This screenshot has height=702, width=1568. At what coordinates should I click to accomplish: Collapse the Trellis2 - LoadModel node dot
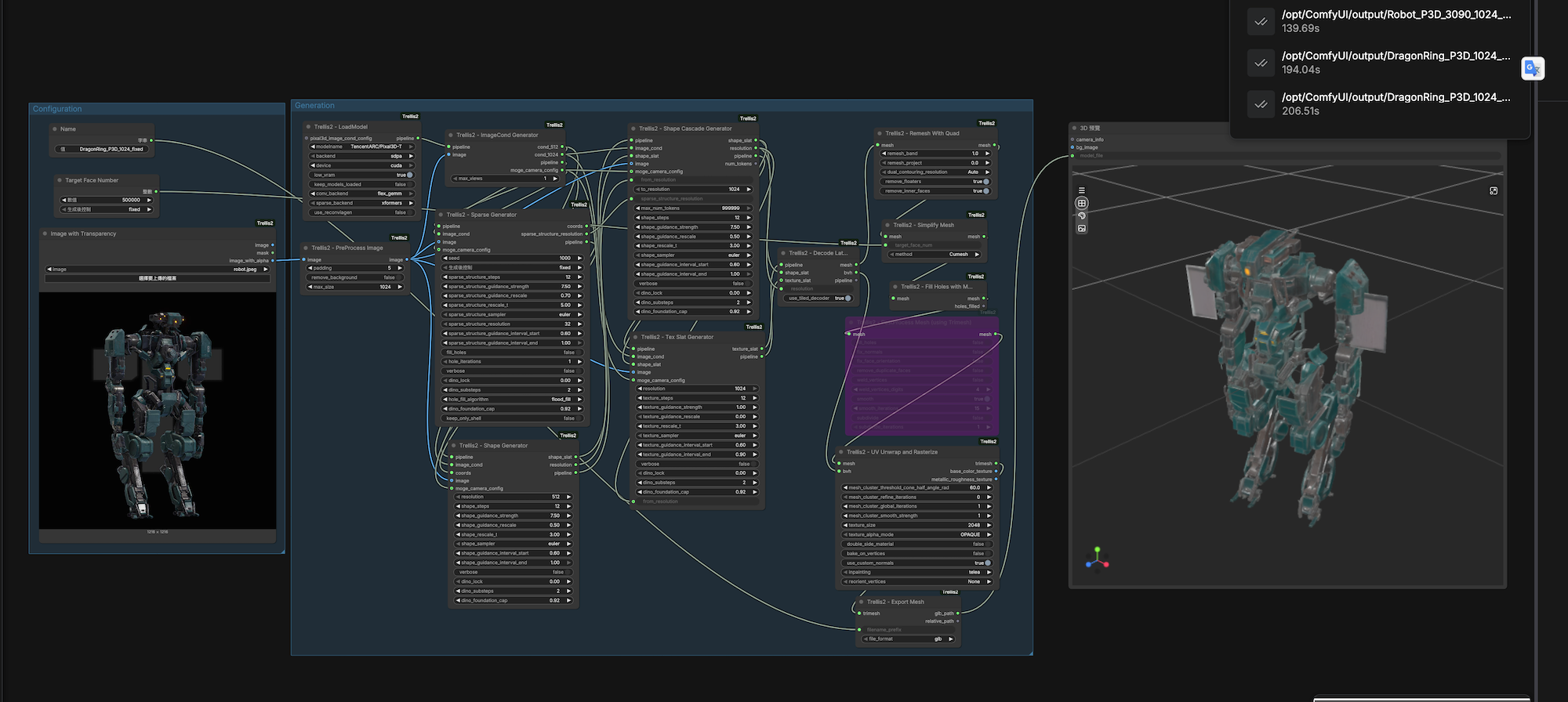(308, 127)
